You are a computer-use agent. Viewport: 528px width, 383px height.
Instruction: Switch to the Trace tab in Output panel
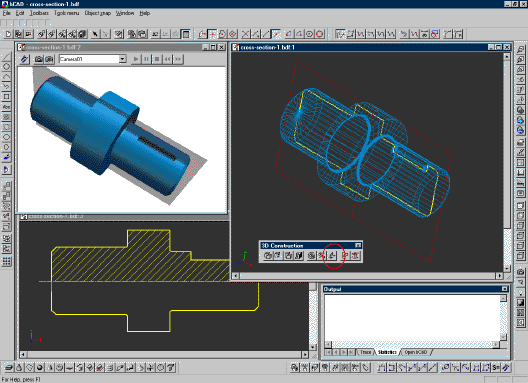click(x=365, y=352)
